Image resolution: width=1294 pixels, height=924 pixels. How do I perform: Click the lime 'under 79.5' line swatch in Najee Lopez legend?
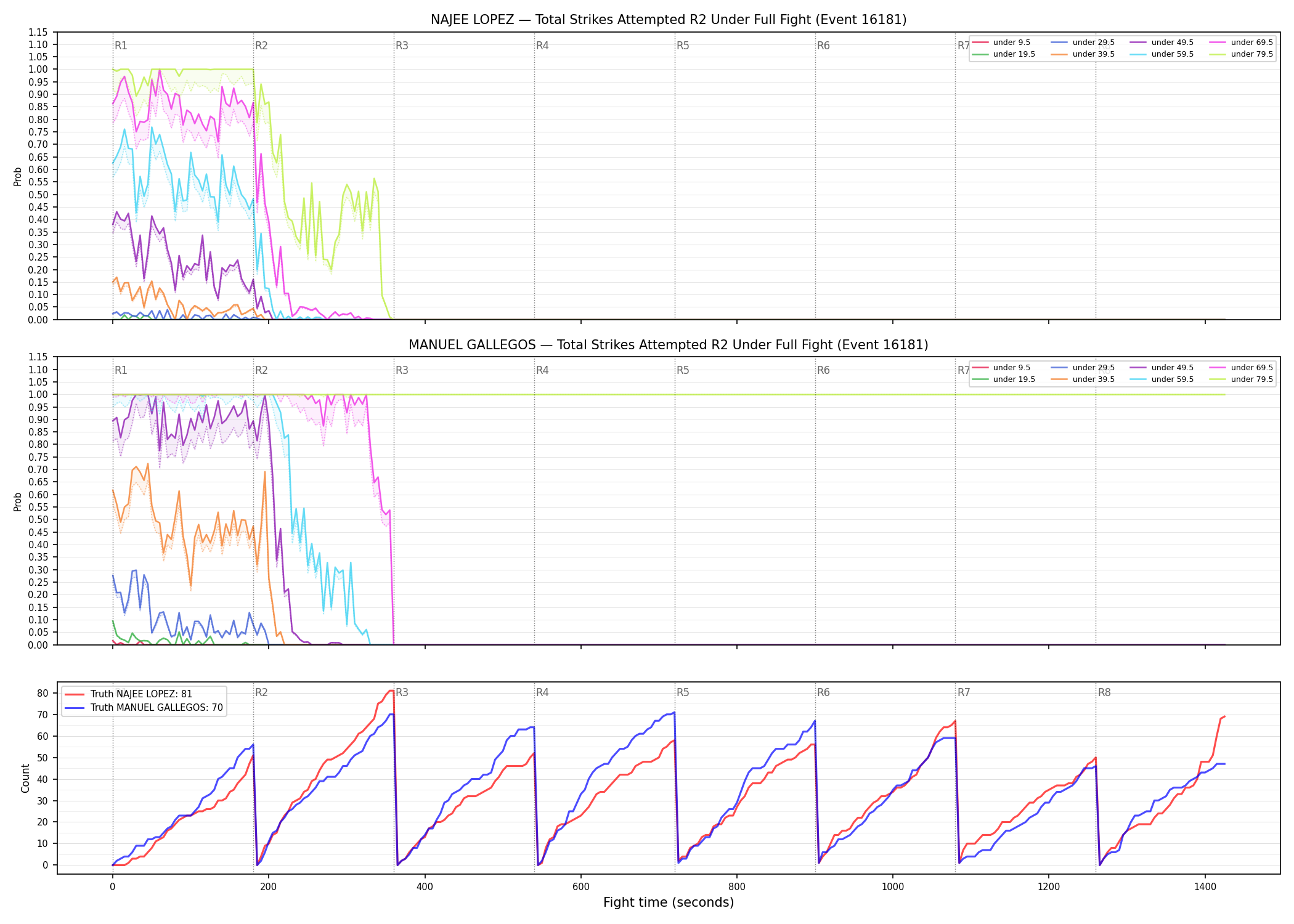click(1218, 54)
